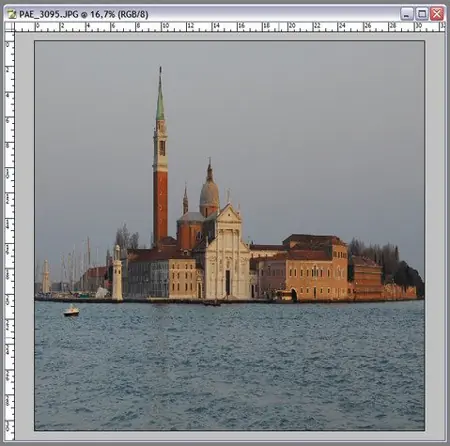
Task: Click the 20 mark on the horizontal ruler
Action: click(x=292, y=26)
